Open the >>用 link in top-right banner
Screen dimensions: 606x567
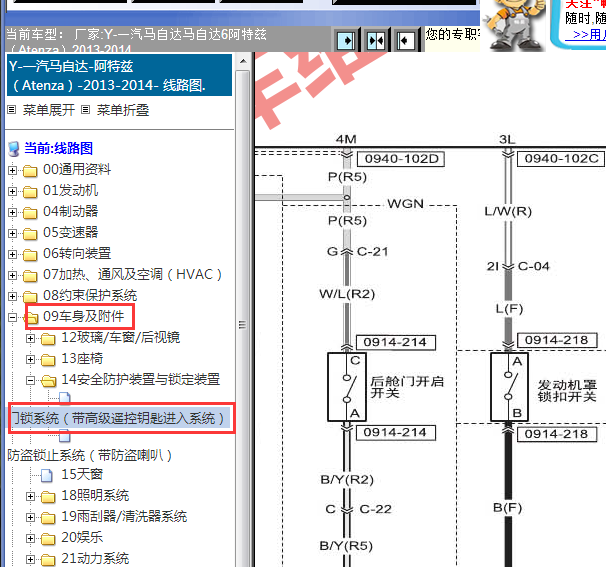point(588,35)
